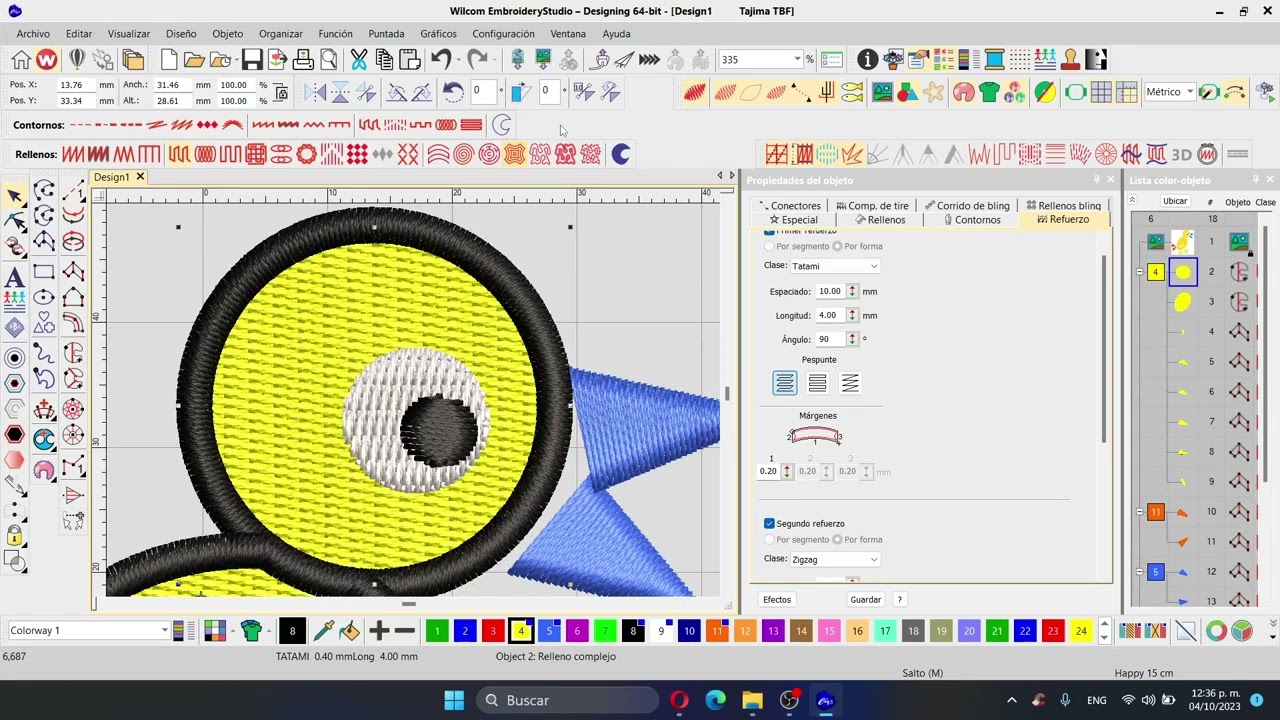
Task: Open the Conectores tab
Action: [x=790, y=206]
